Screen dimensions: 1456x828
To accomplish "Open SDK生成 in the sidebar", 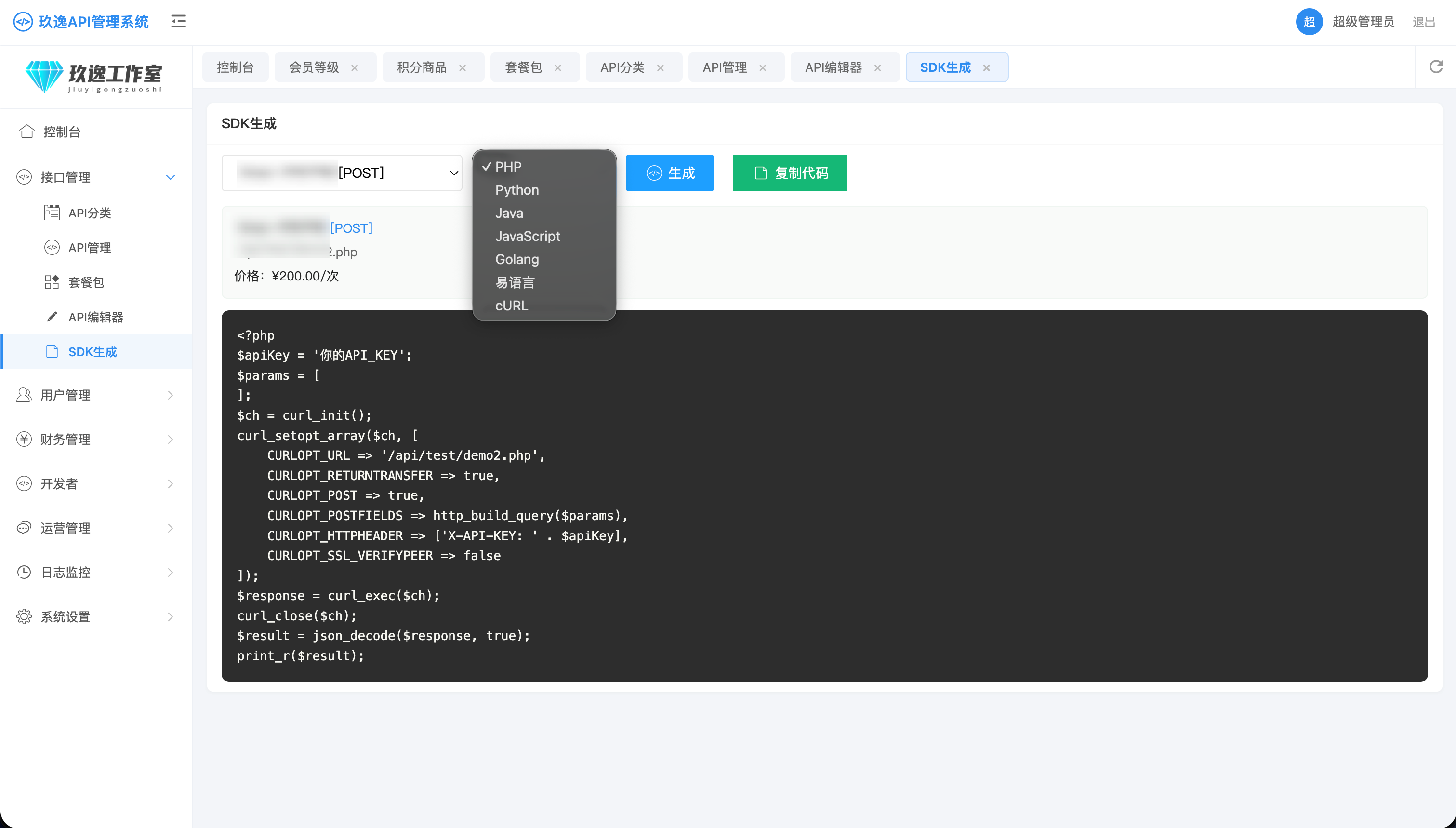I will [95, 351].
